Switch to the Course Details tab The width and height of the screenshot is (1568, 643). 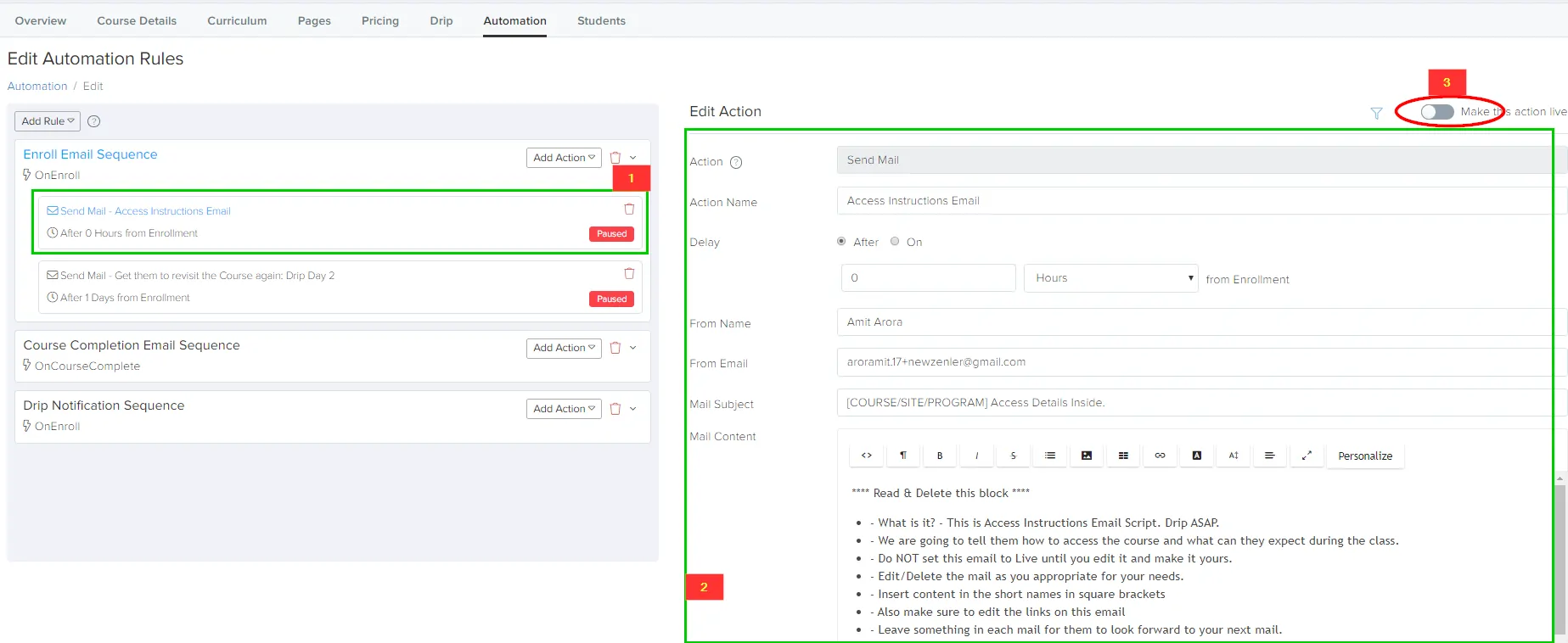(x=137, y=20)
